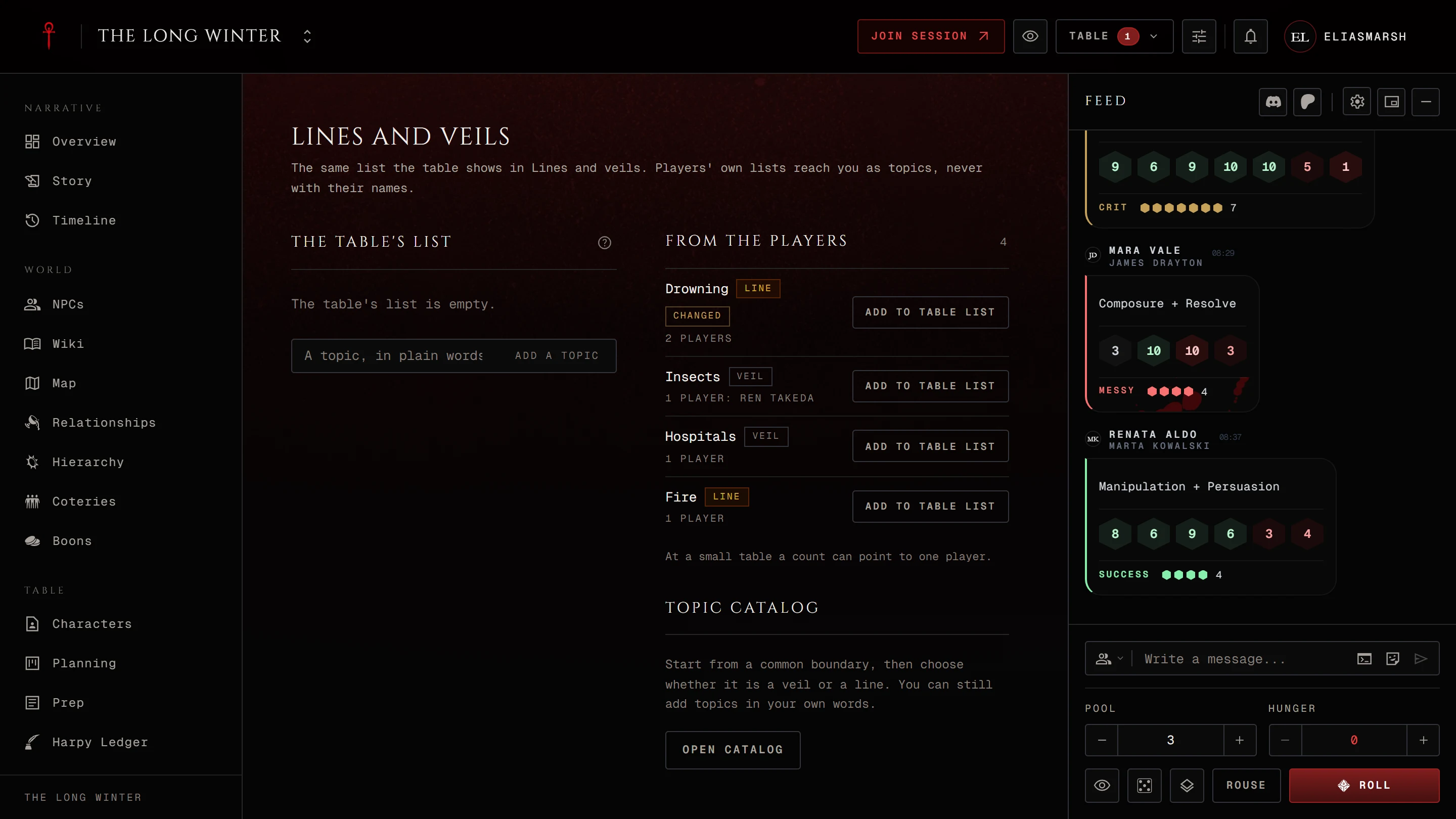This screenshot has width=1456, height=819.
Task: Increase the Hunger value
Action: (1423, 740)
